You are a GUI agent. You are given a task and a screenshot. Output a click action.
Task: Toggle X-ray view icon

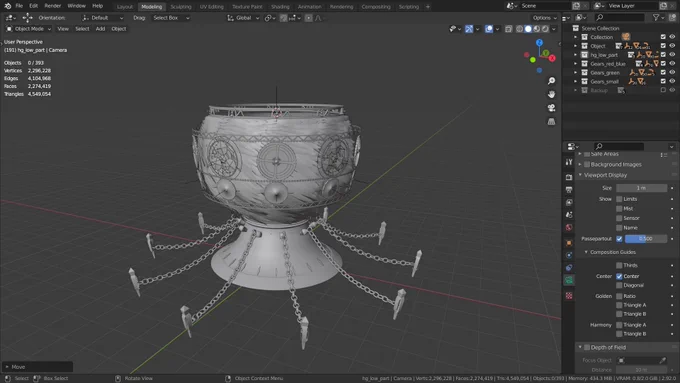point(508,29)
